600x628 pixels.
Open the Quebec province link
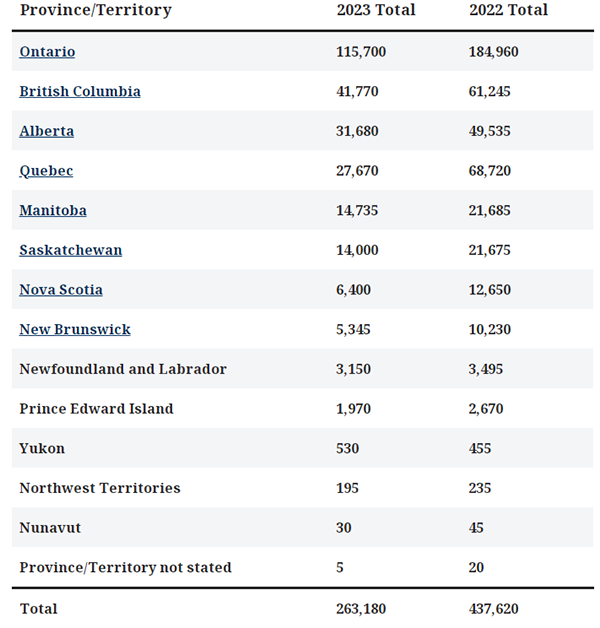46,171
